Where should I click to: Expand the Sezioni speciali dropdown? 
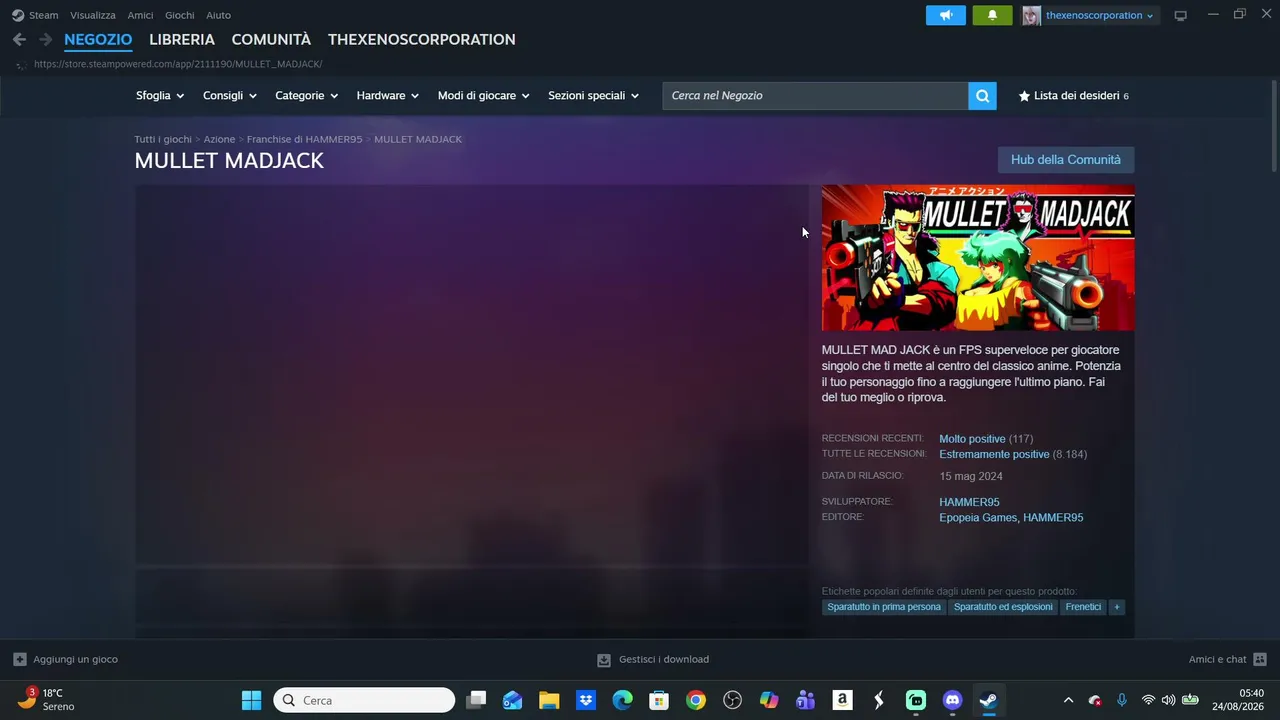point(594,96)
